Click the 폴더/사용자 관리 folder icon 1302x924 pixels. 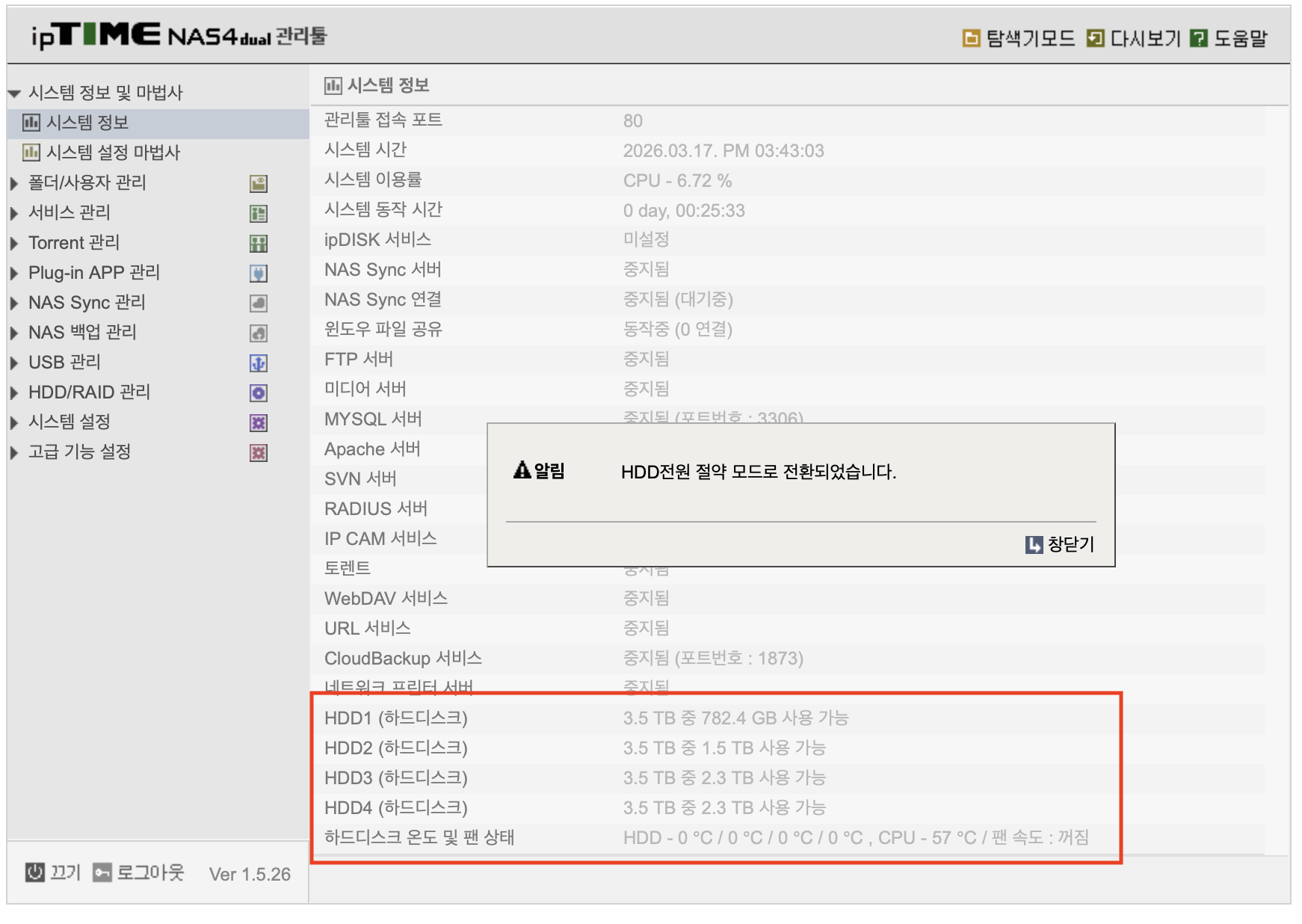click(x=259, y=183)
